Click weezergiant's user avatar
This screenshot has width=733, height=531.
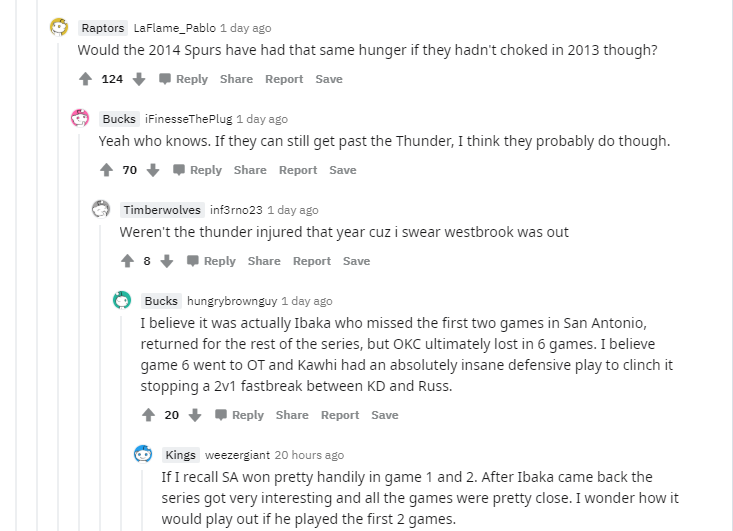pos(143,455)
